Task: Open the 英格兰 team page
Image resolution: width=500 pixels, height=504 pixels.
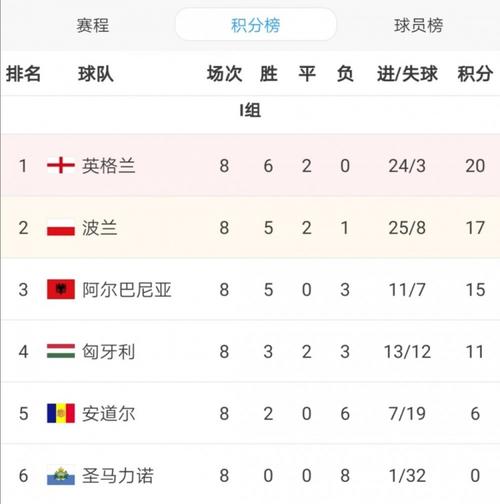Action: [x=108, y=166]
